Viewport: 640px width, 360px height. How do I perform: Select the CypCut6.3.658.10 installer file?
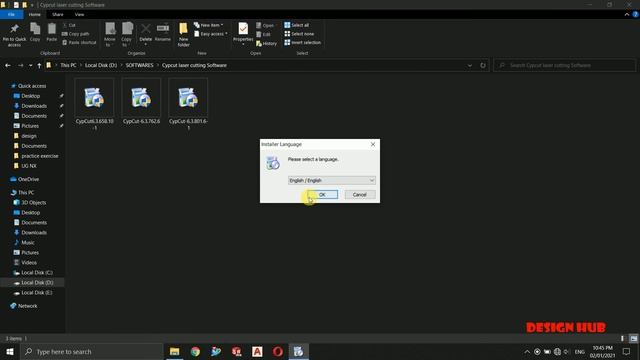(94, 104)
